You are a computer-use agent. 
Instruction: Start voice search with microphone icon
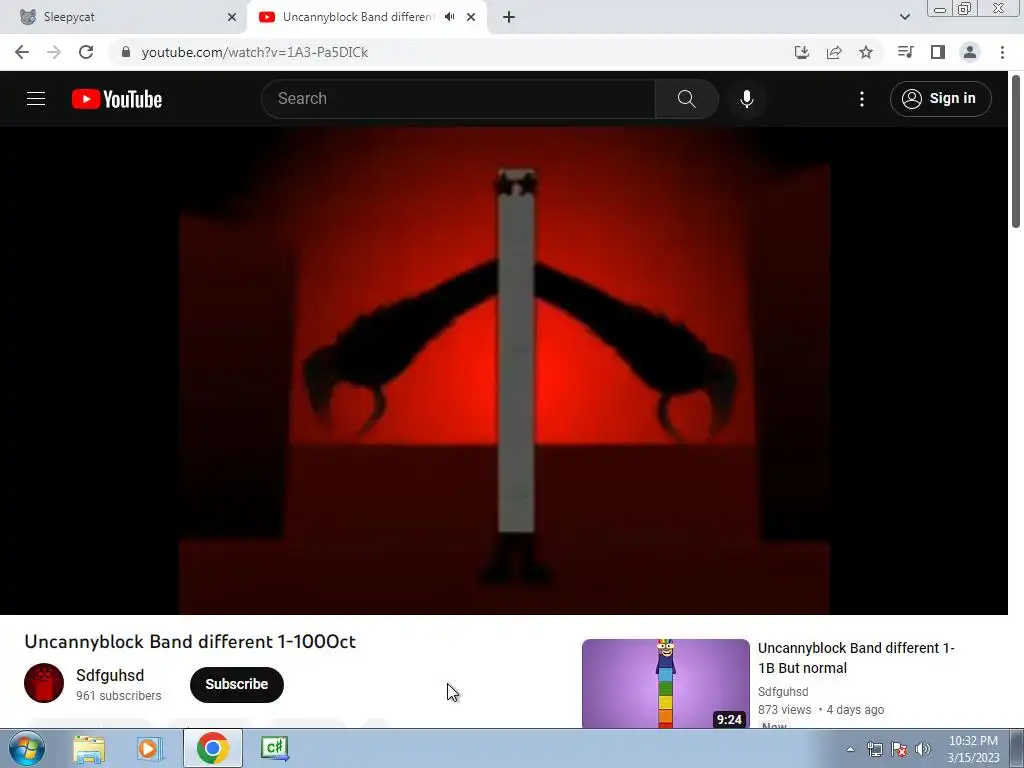coord(747,99)
